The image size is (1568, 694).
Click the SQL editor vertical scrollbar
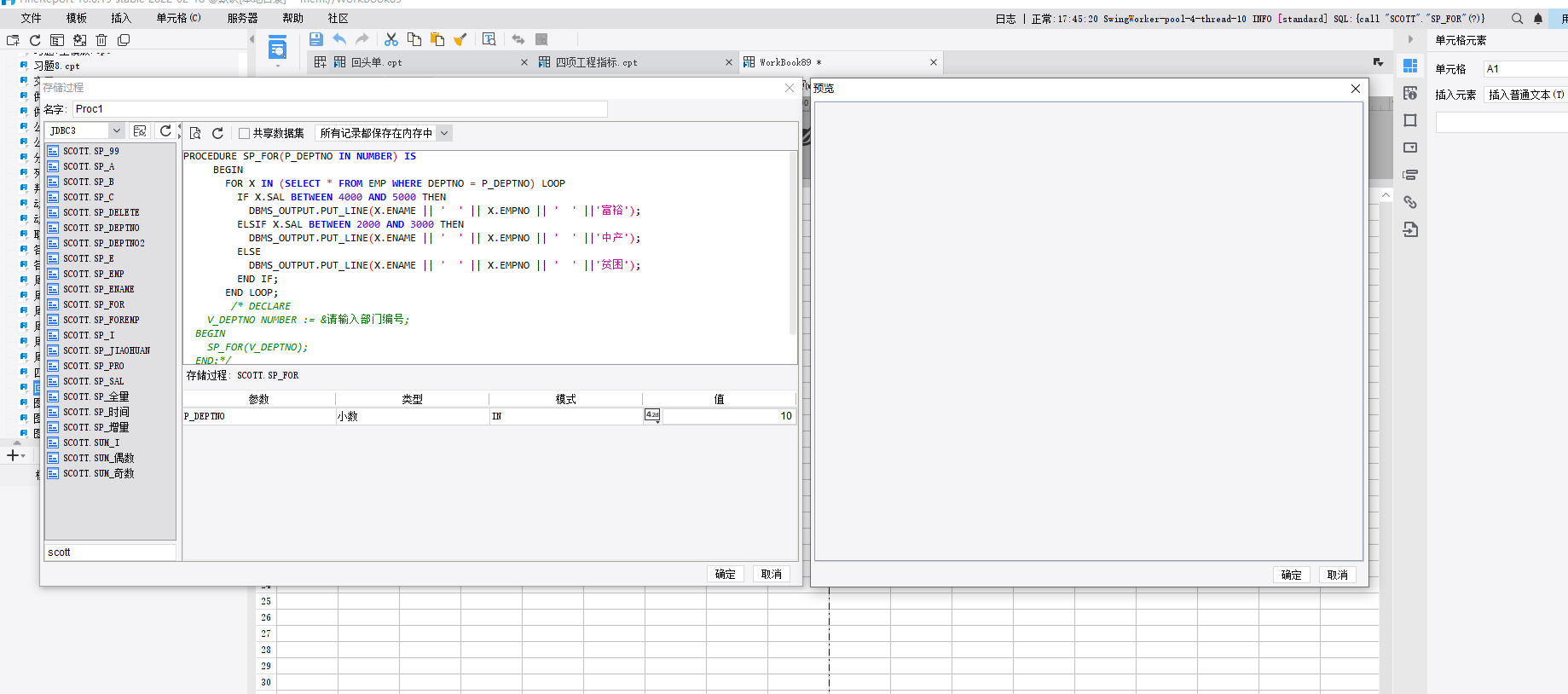[x=793, y=243]
